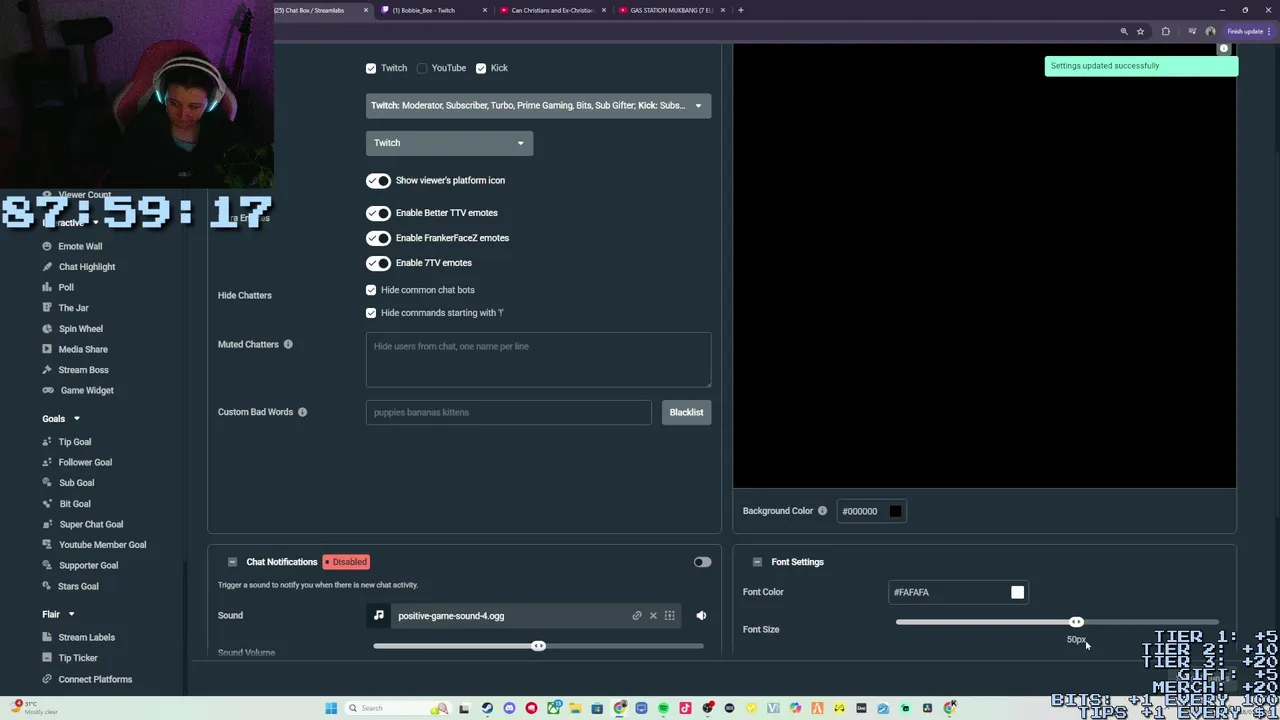Click the Muted Chatters text area
The image size is (1280, 720).
538,360
